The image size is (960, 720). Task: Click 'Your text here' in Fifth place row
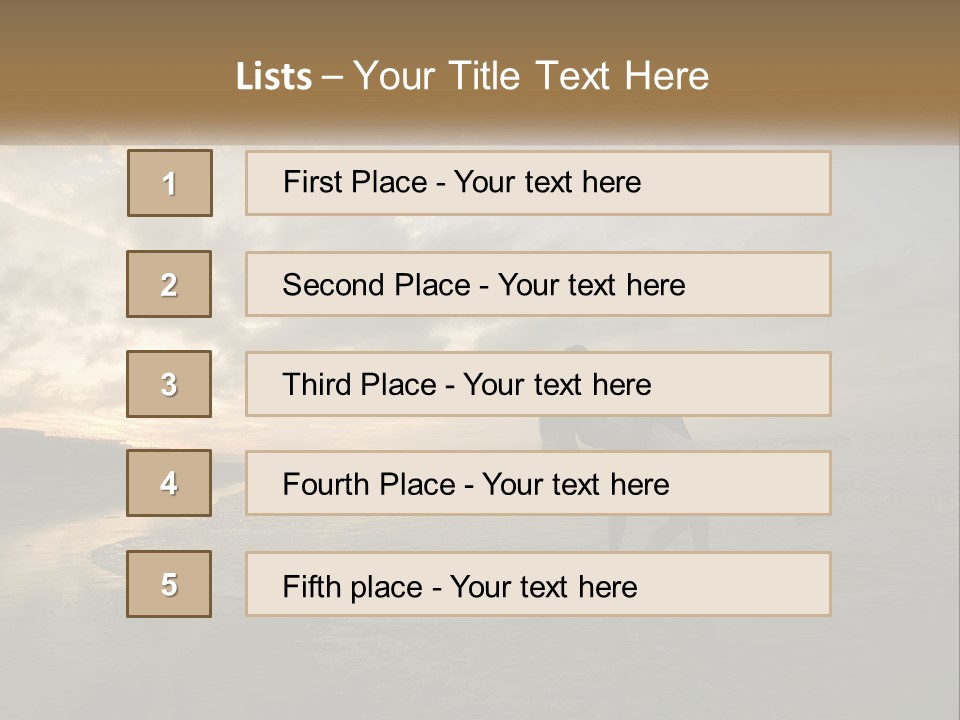pyautogui.click(x=543, y=586)
